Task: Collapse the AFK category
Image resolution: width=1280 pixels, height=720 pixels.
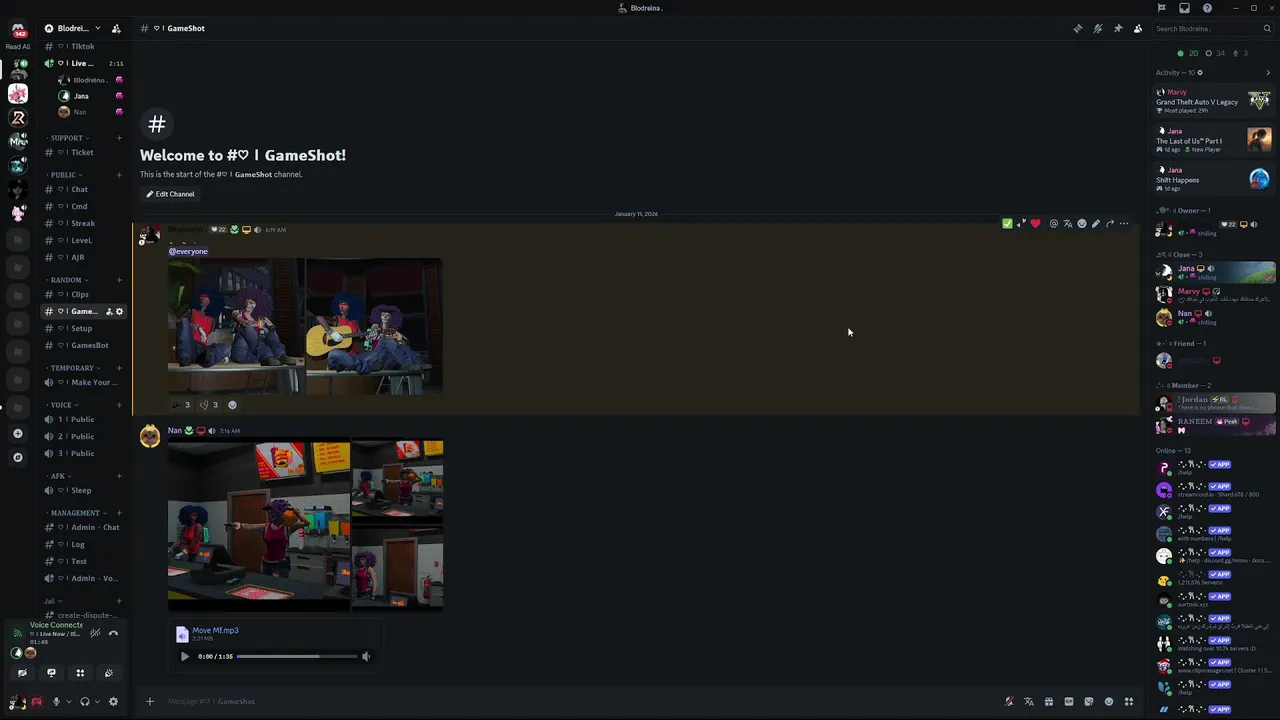Action: point(59,476)
